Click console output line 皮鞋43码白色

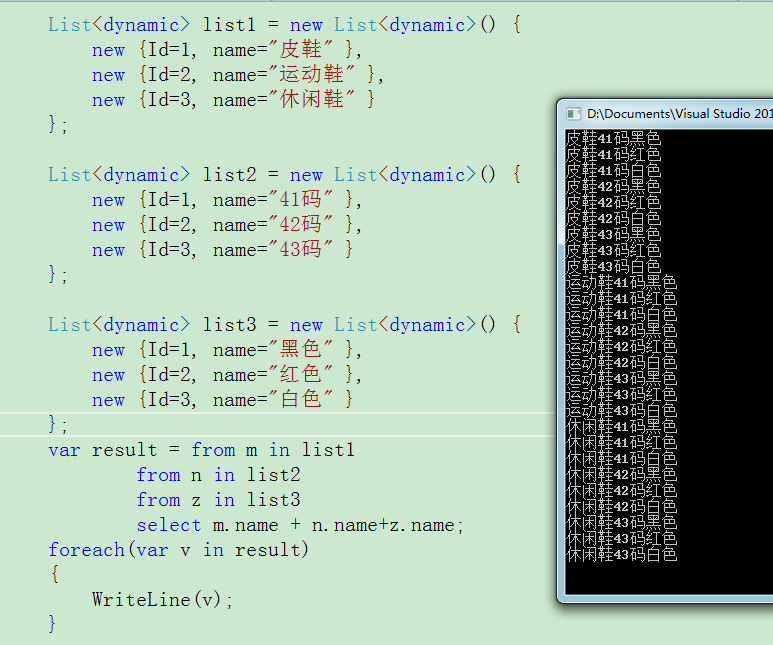(x=613, y=267)
